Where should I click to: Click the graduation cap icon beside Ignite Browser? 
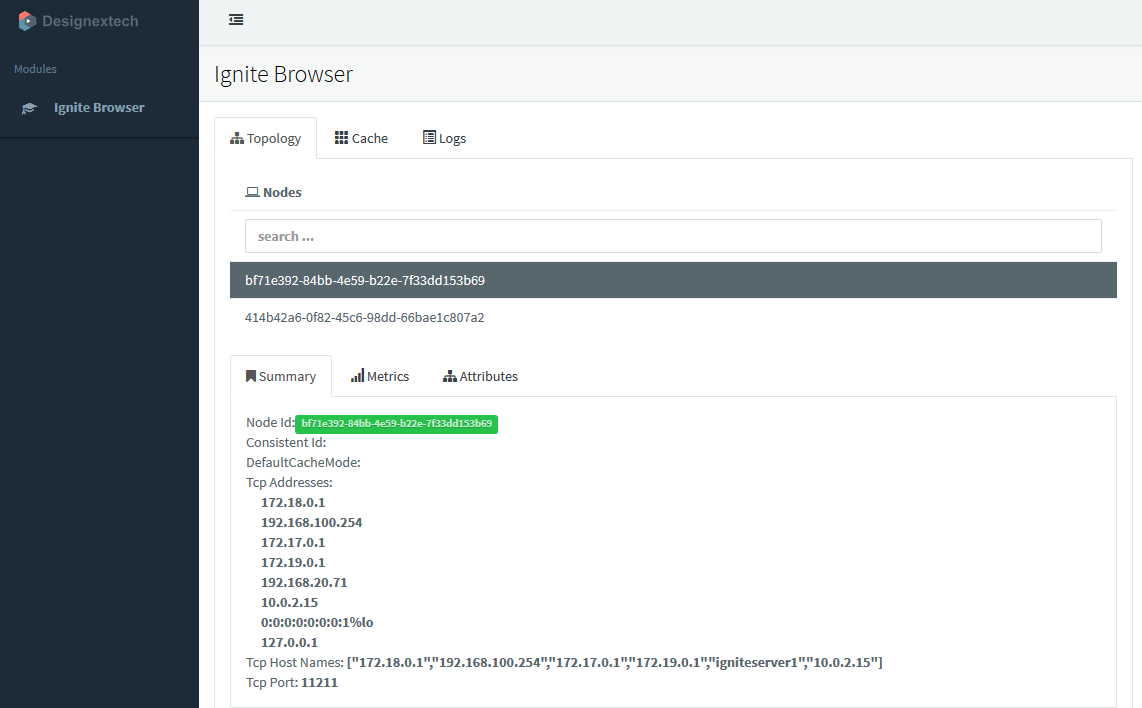pos(28,109)
